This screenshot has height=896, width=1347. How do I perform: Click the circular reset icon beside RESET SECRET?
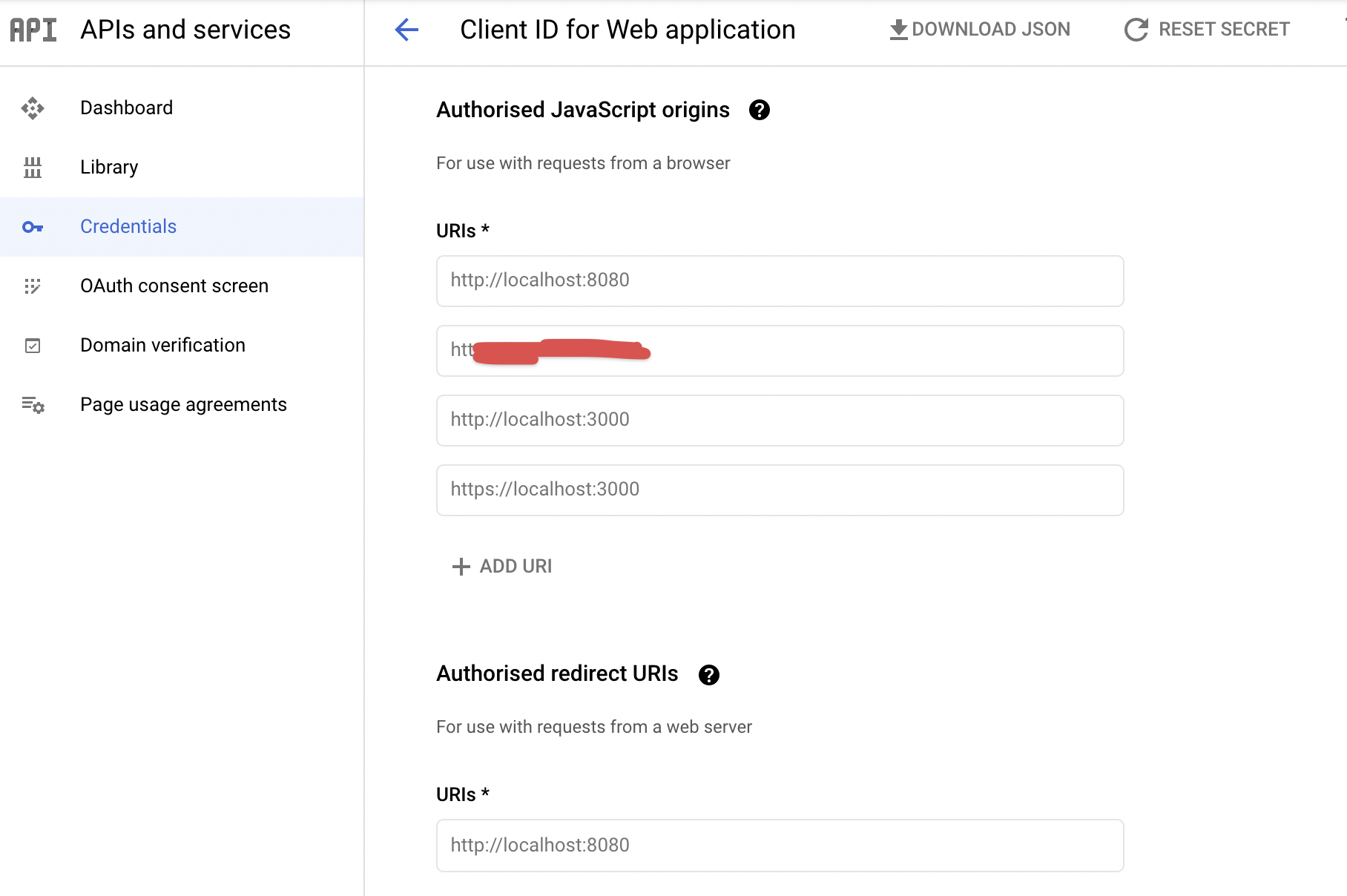click(1136, 30)
